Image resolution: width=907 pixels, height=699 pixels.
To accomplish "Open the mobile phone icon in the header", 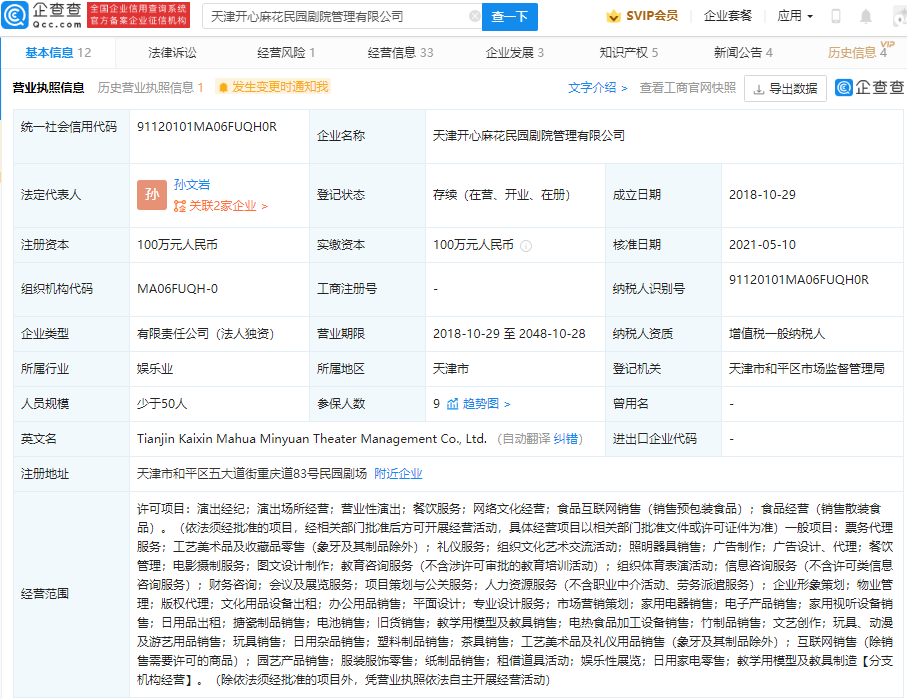I will pyautogui.click(x=835, y=16).
